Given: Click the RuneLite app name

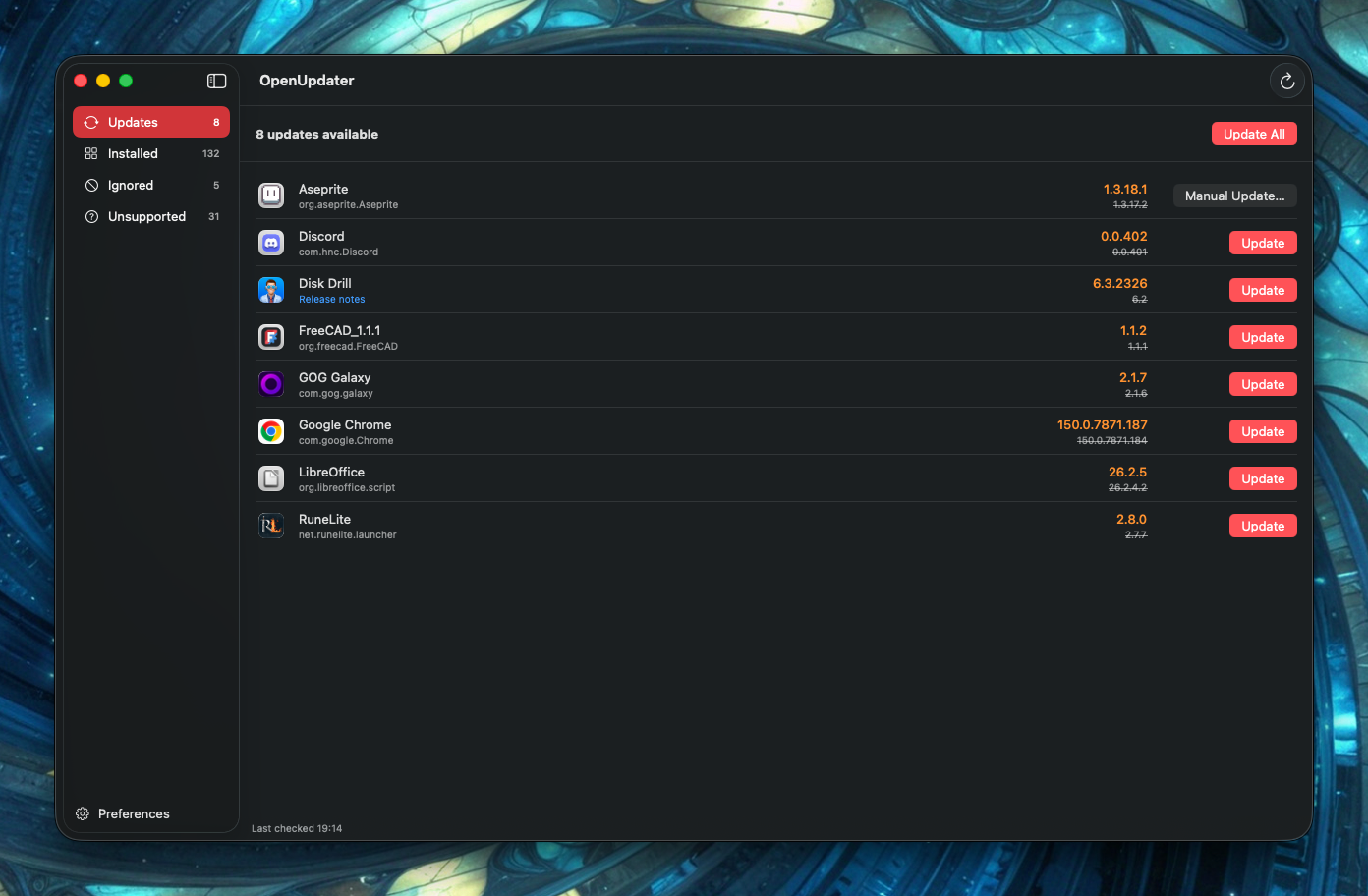Looking at the screenshot, I should tap(324, 519).
